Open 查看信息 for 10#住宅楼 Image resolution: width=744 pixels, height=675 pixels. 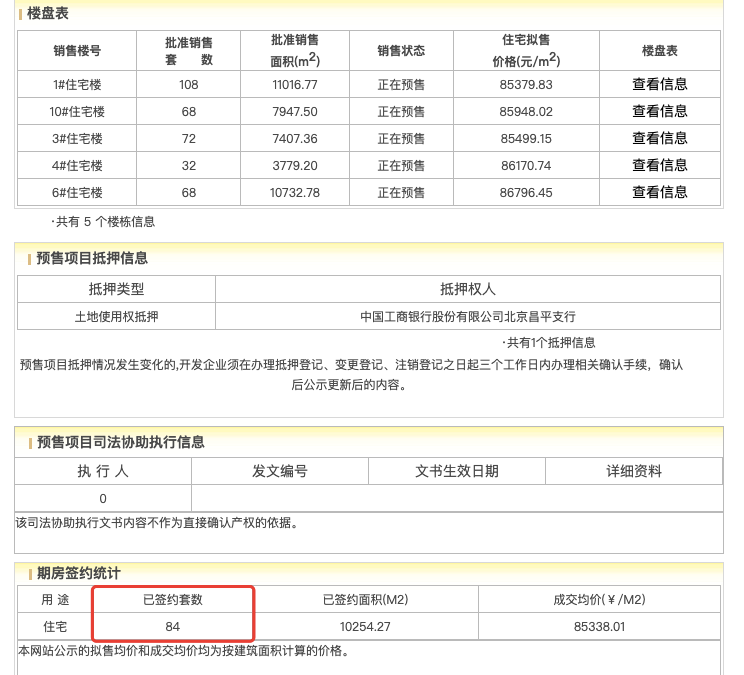[659, 111]
